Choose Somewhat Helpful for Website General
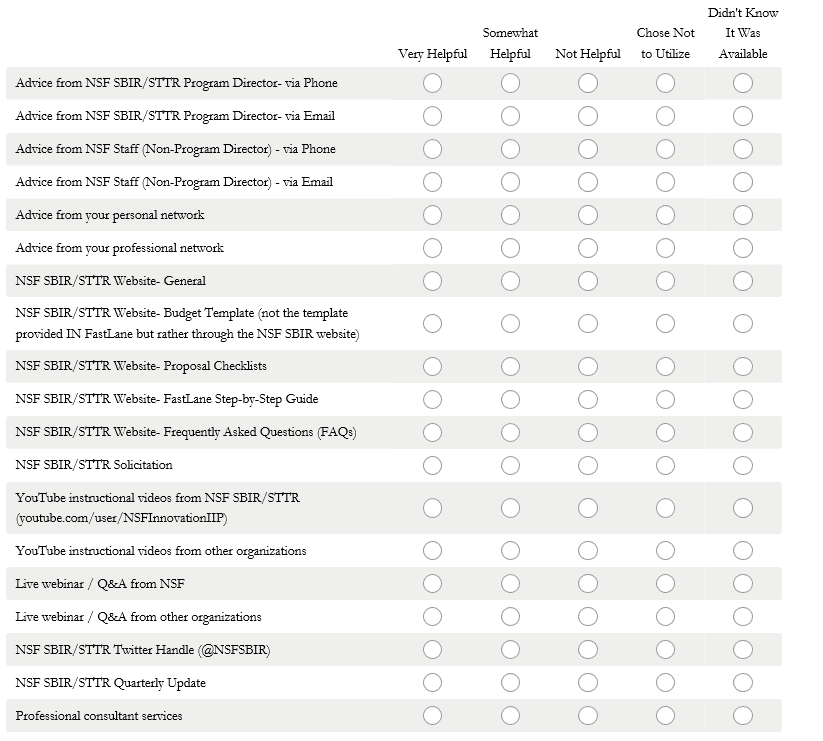This screenshot has width=823, height=741. 510,281
